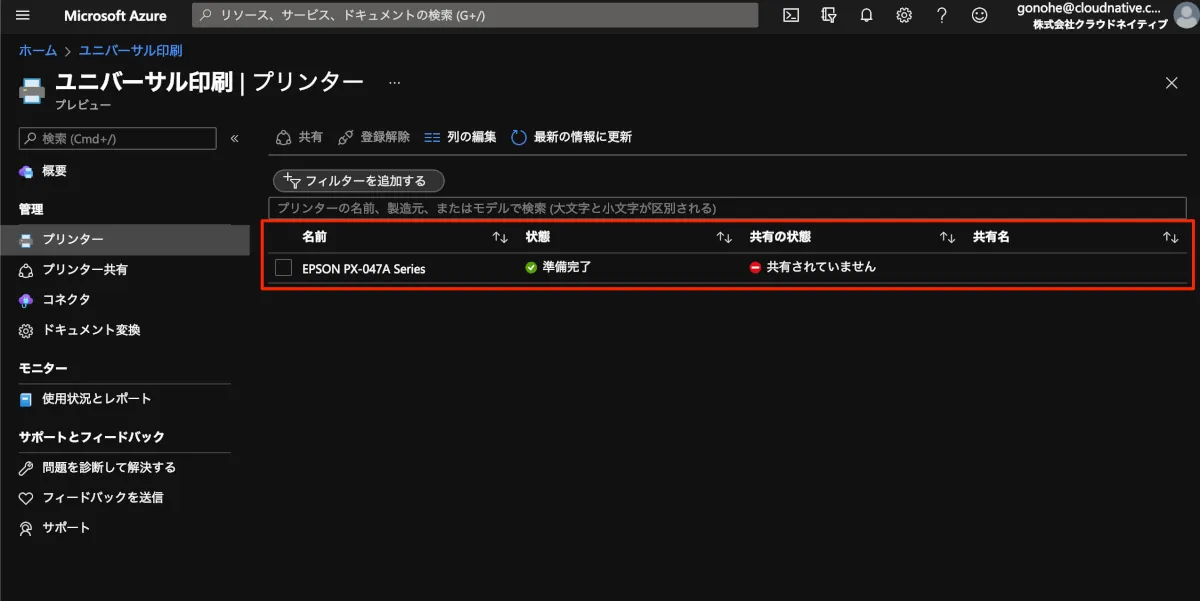
Task: Sort by the 名前 column arrows
Action: 500,237
